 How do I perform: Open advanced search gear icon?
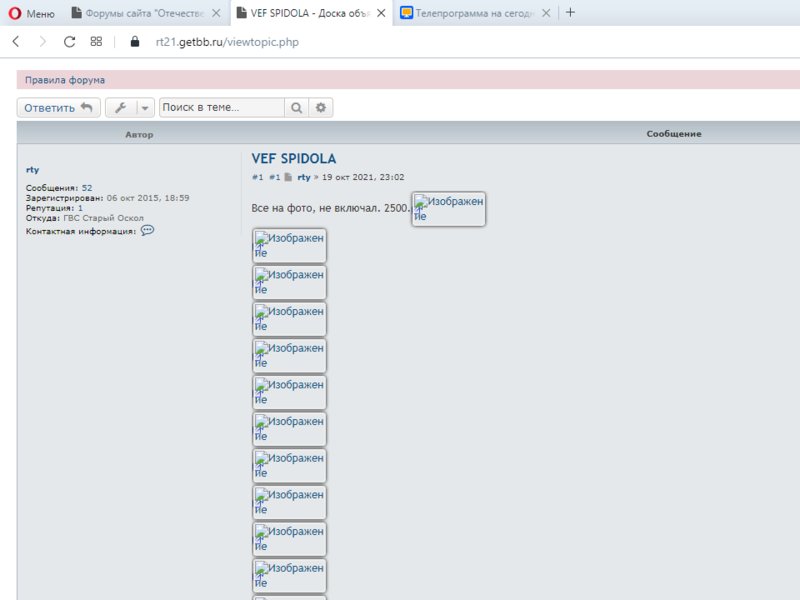pyautogui.click(x=321, y=108)
